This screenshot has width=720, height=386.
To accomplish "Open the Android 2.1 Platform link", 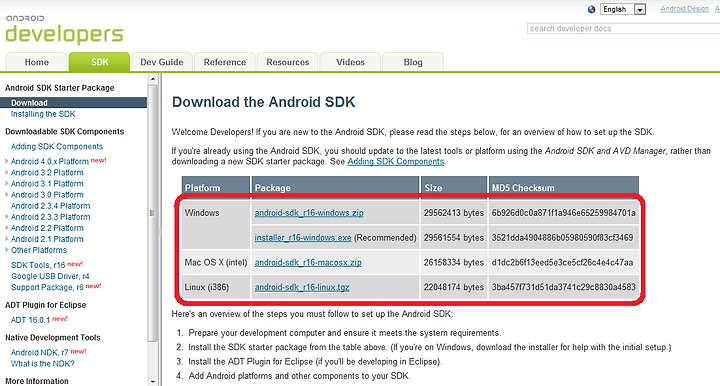I will coord(47,239).
